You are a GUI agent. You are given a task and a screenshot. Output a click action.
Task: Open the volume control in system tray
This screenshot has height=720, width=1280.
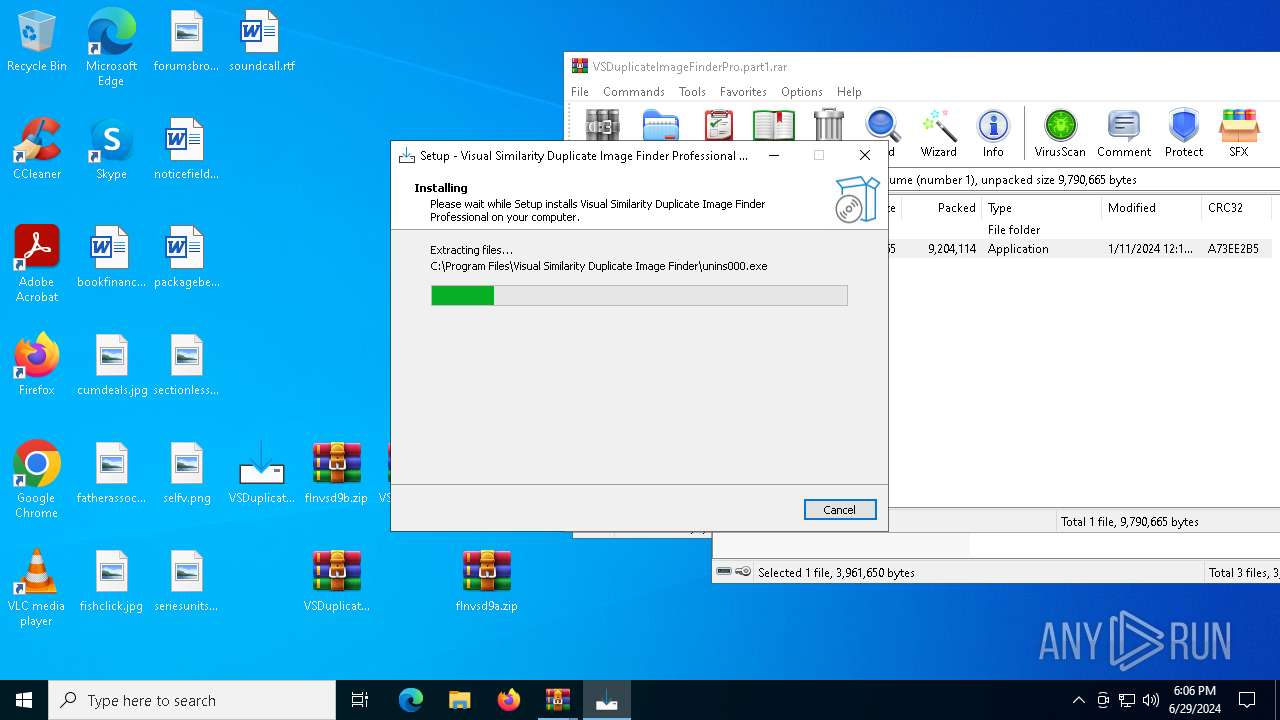click(x=1151, y=700)
